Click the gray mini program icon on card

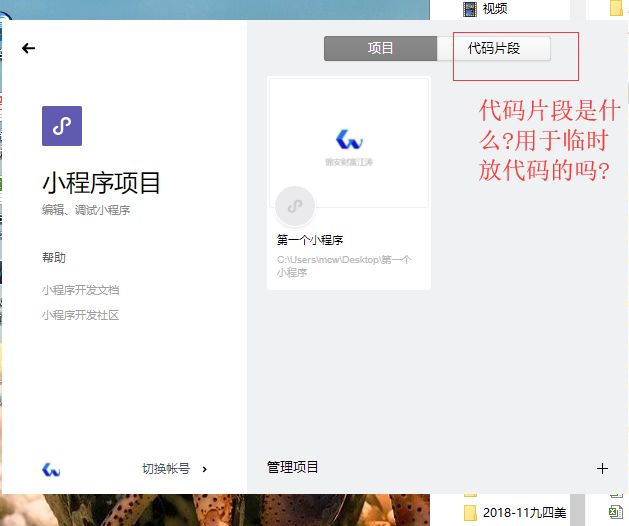pos(295,206)
